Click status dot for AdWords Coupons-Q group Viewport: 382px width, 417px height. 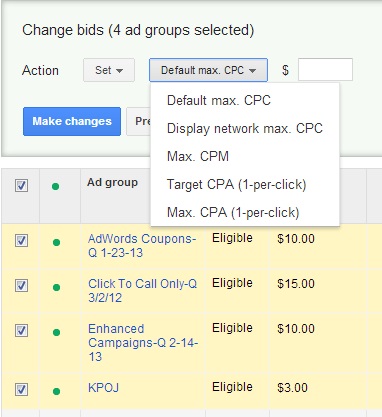pyautogui.click(x=56, y=242)
